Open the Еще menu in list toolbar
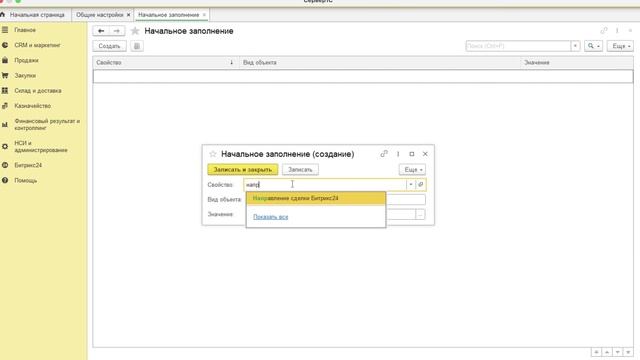This screenshot has height=360, width=640. (x=620, y=46)
